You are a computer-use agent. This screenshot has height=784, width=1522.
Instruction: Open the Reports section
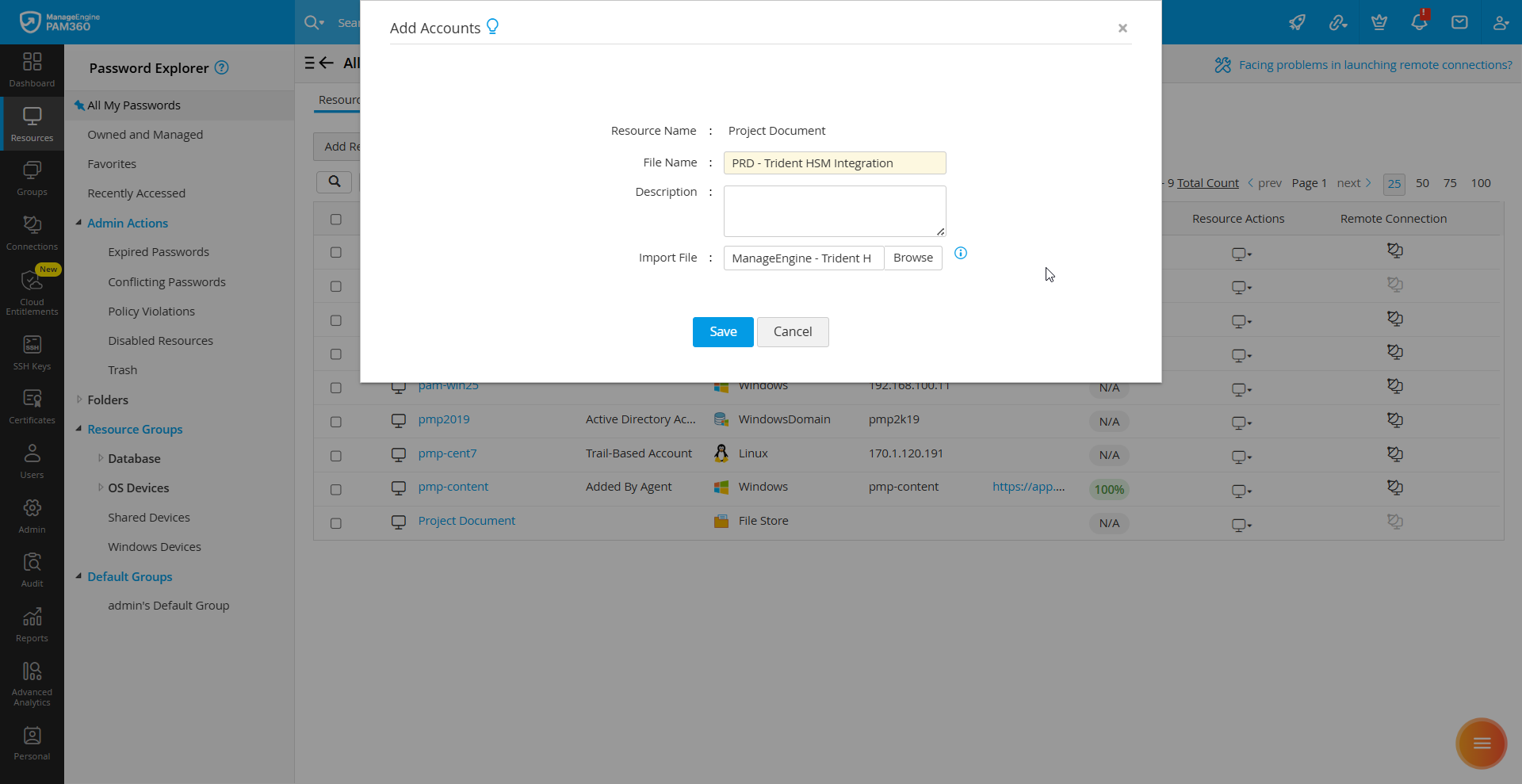[x=32, y=623]
